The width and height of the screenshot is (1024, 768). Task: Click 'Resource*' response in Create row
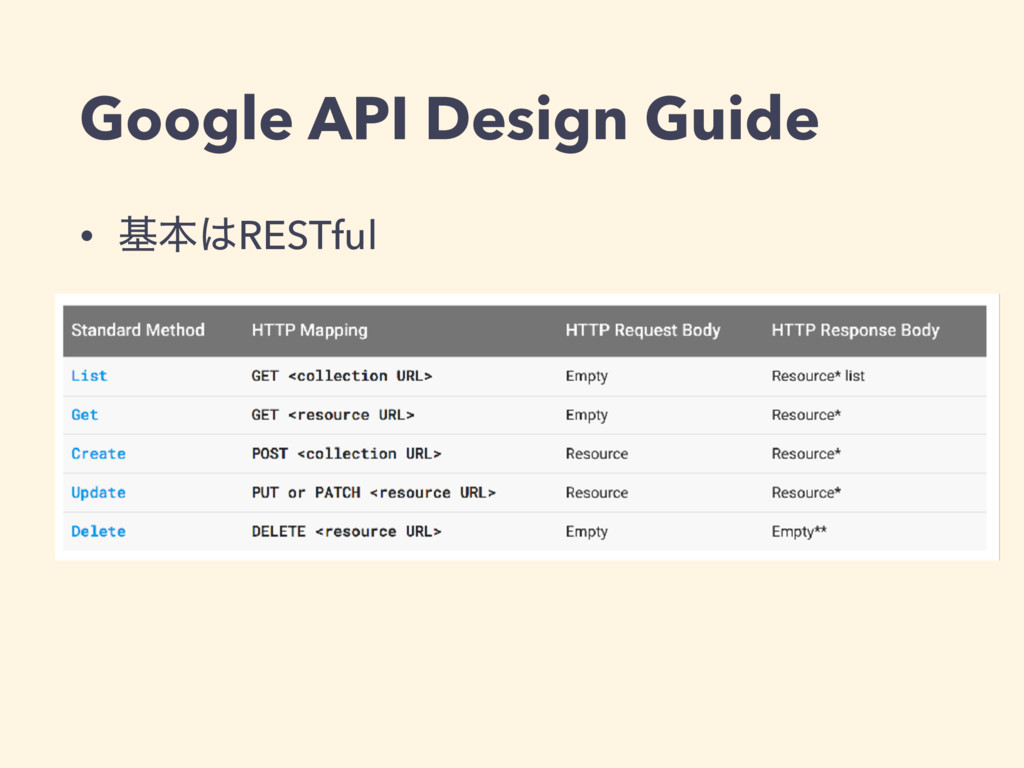coord(806,454)
